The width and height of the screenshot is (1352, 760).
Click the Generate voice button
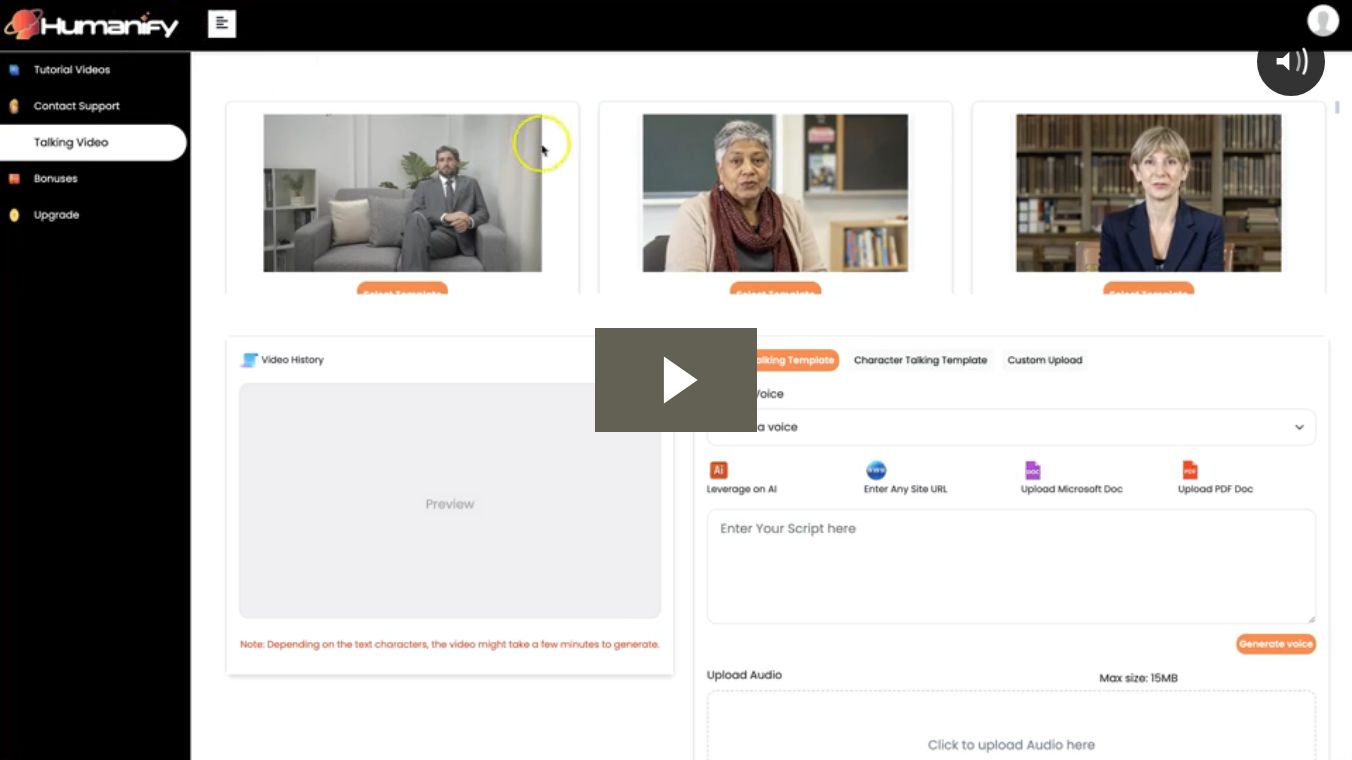[1276, 644]
